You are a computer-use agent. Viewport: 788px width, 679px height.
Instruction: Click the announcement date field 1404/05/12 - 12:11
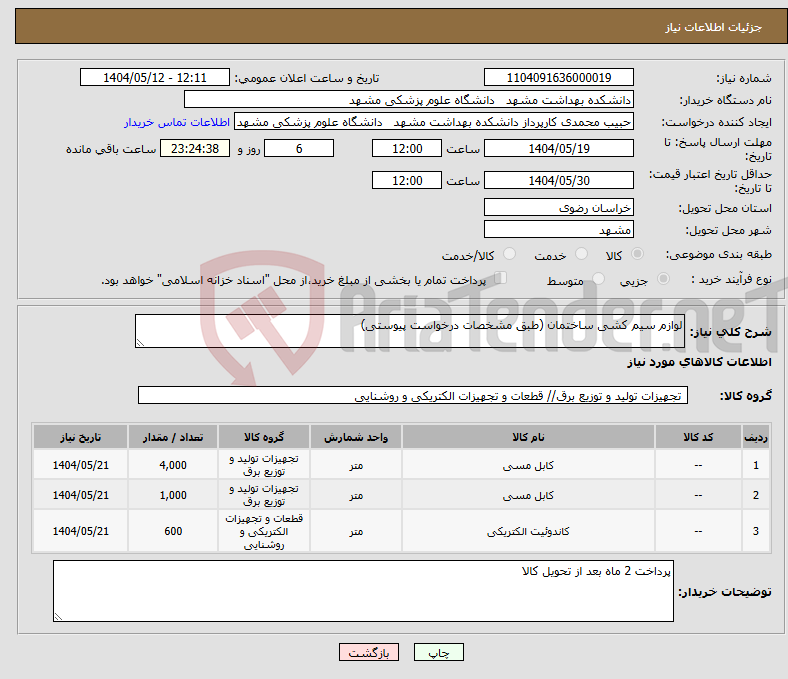155,77
